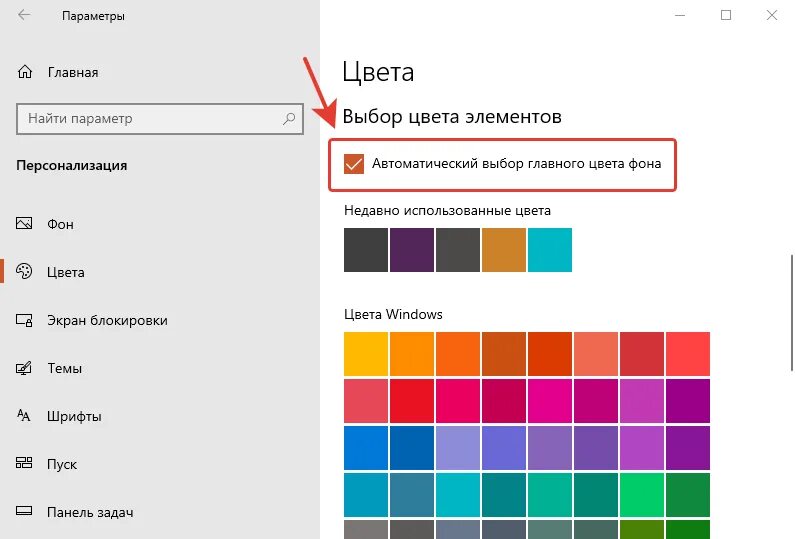Click the Панель задач icon

pos(24,511)
